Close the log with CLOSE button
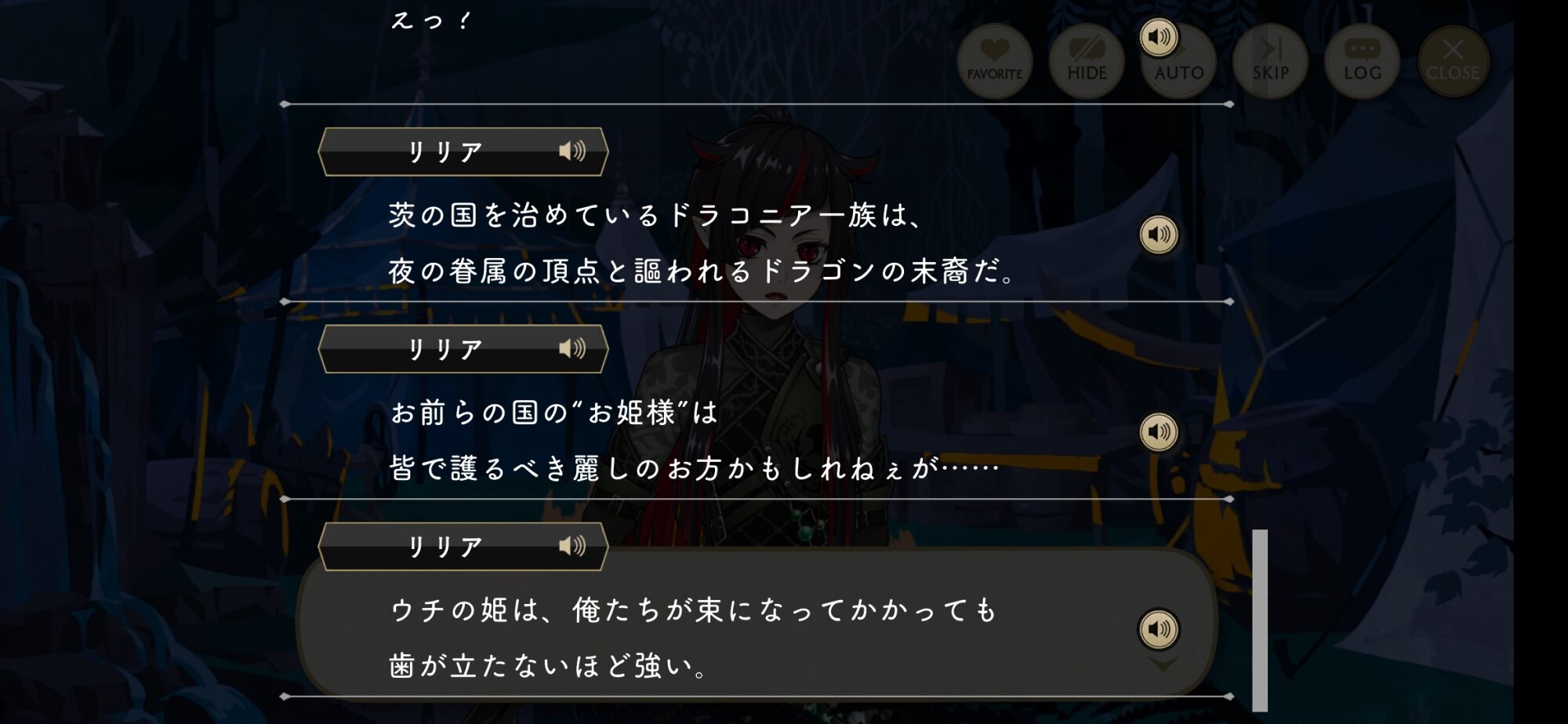This screenshot has width=1568, height=724. click(1453, 61)
